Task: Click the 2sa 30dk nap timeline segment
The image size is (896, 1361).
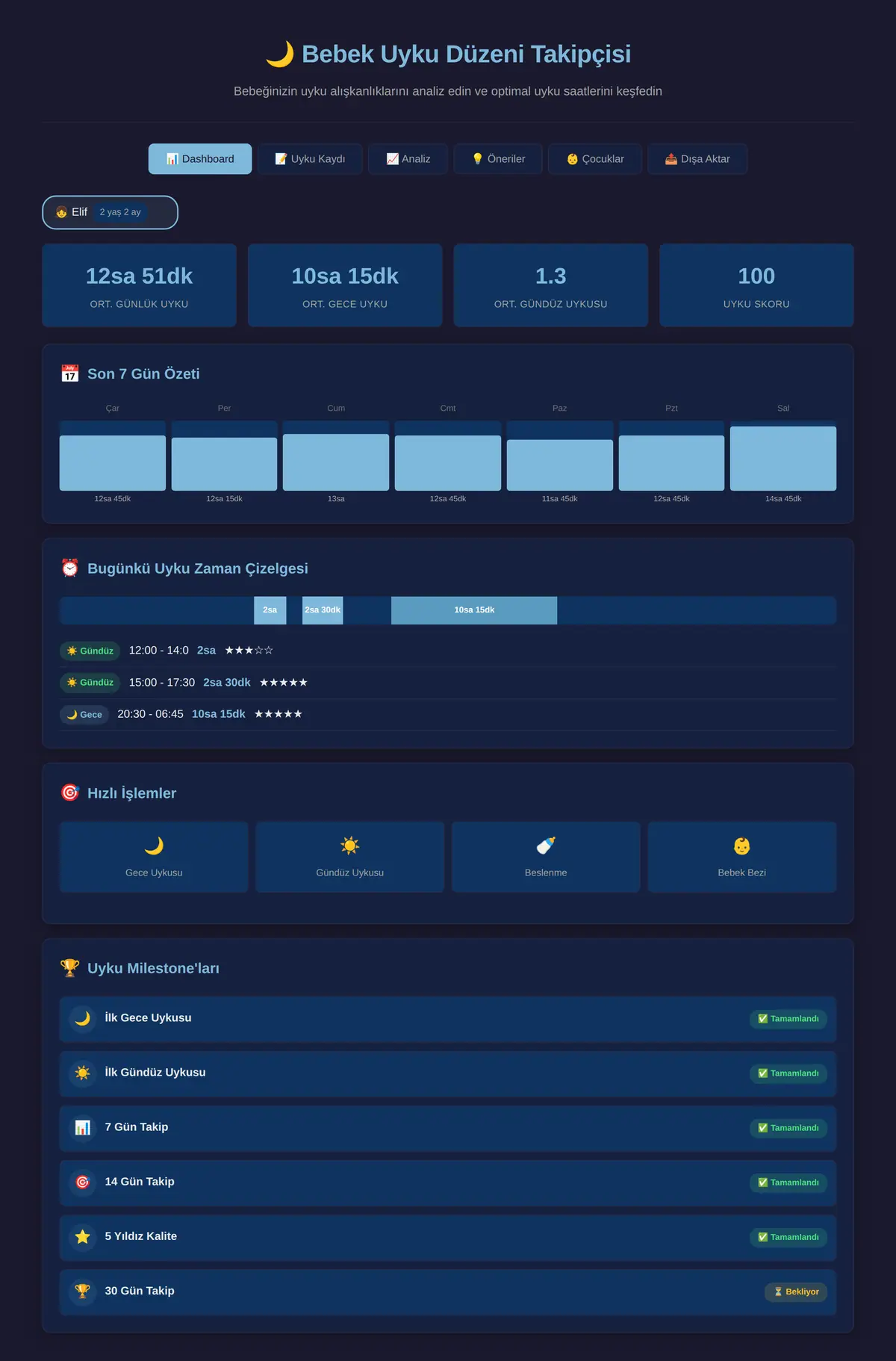Action: click(323, 610)
